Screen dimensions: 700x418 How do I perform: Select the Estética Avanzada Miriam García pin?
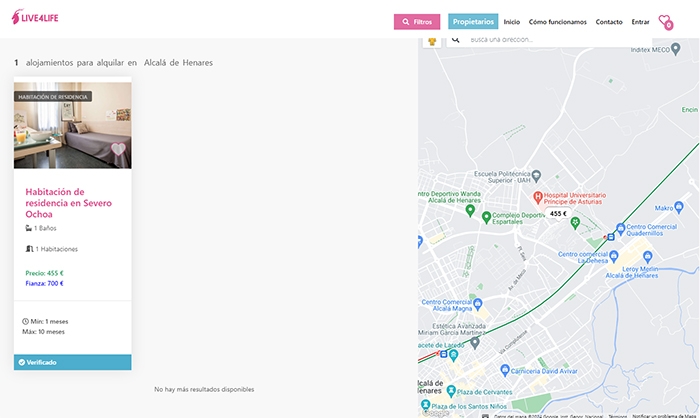click(475, 343)
